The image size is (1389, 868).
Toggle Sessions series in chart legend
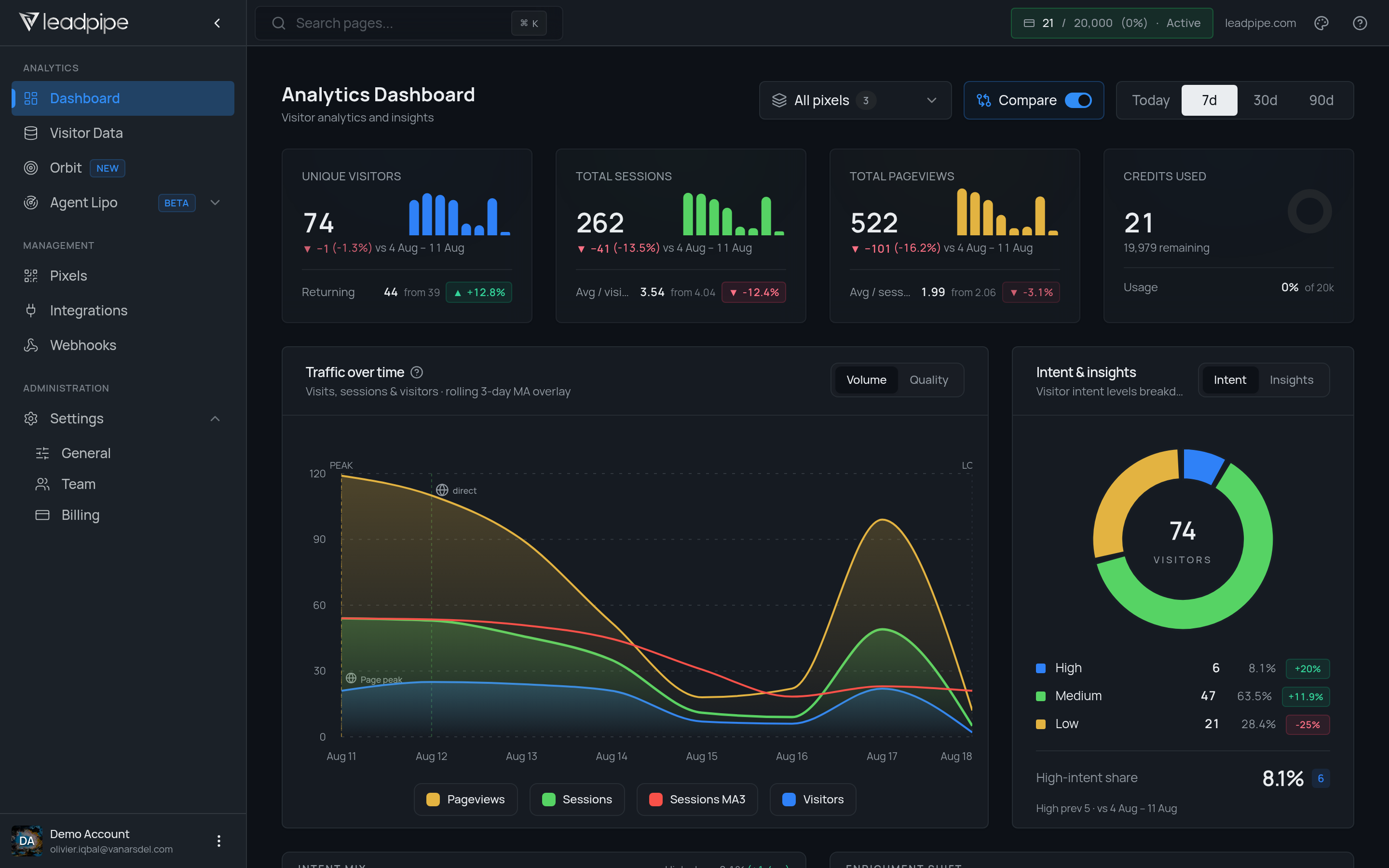577,799
